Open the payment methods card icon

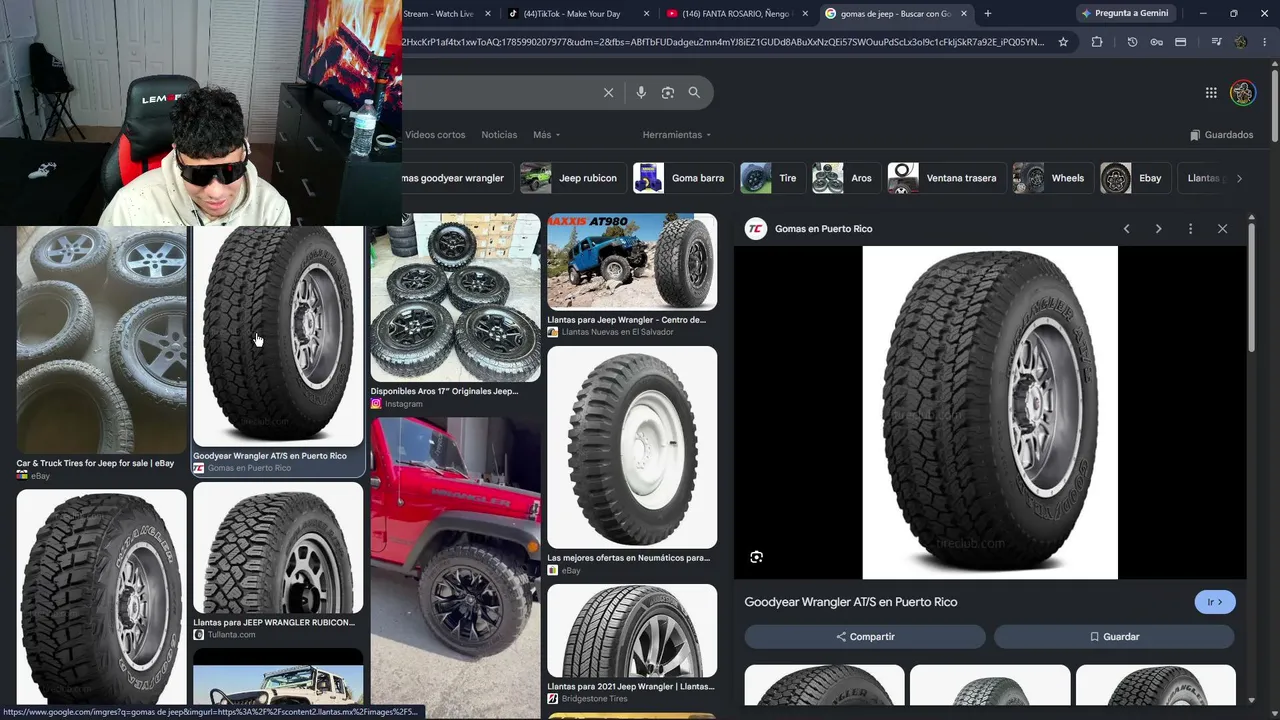point(1180,42)
